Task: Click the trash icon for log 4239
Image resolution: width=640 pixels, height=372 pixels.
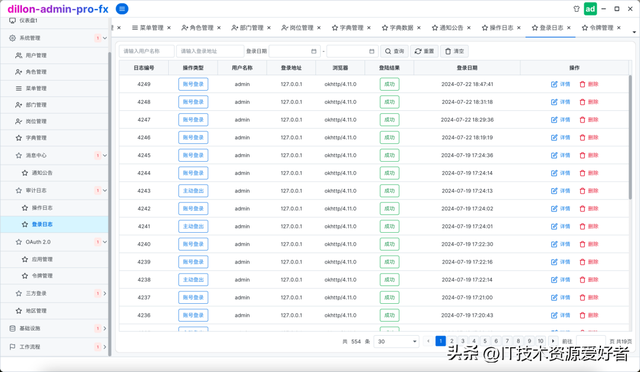Action: click(x=582, y=262)
